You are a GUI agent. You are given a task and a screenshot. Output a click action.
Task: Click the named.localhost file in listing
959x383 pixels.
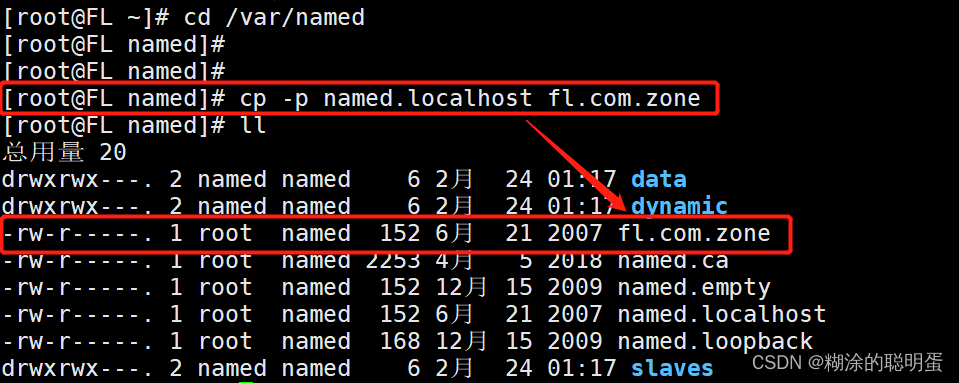tap(722, 314)
